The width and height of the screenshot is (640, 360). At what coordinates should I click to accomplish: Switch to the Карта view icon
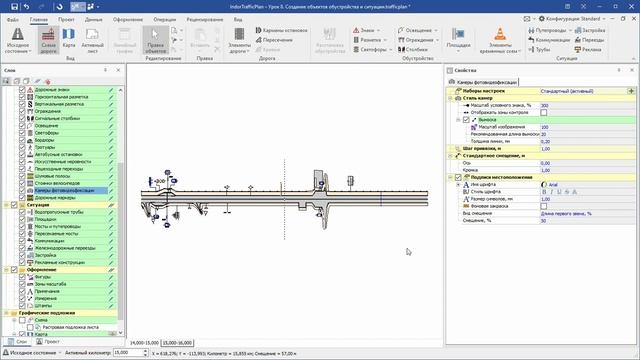click(69, 38)
